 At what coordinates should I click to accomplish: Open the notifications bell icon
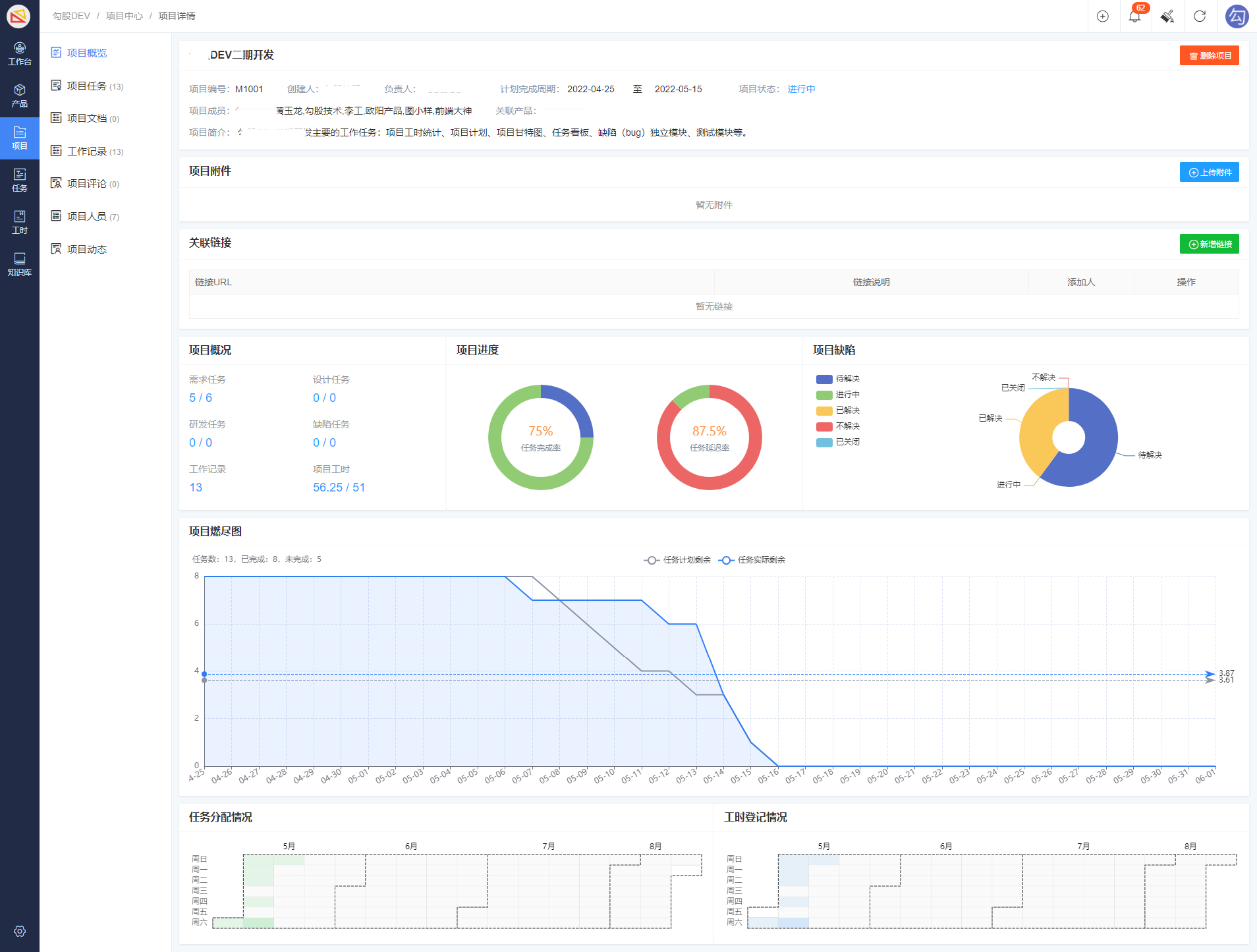tap(1135, 16)
